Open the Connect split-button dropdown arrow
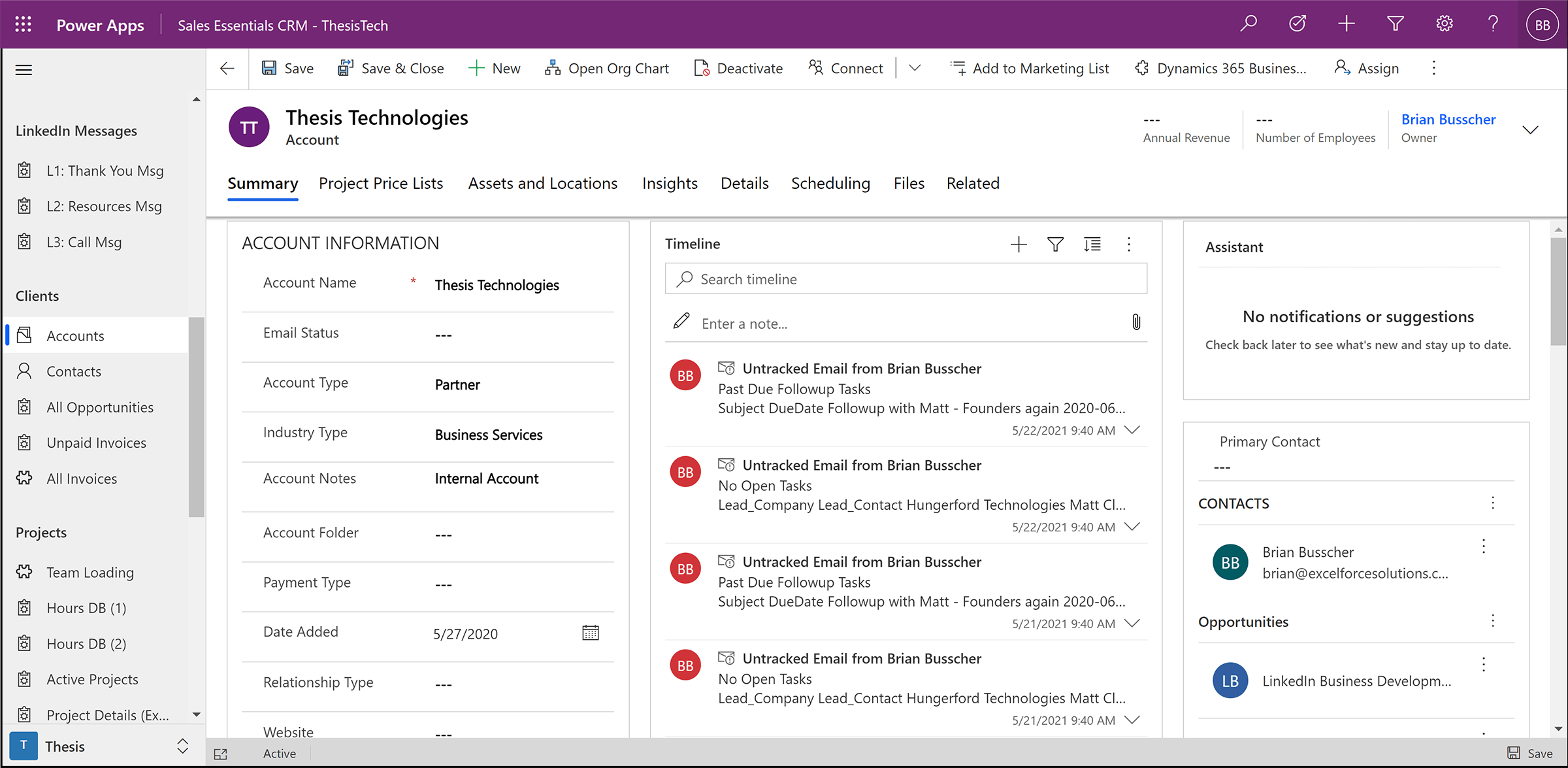The image size is (1568, 768). point(915,68)
